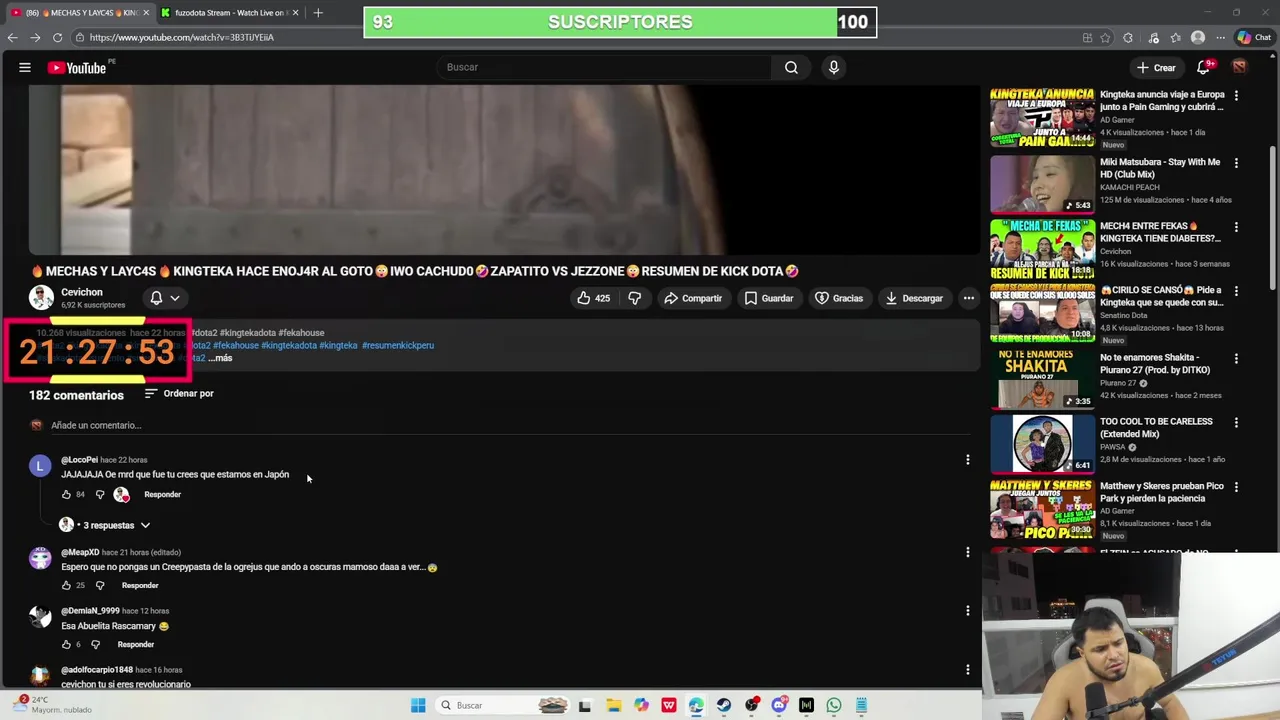Reload the page with refresh icon

tap(57, 37)
